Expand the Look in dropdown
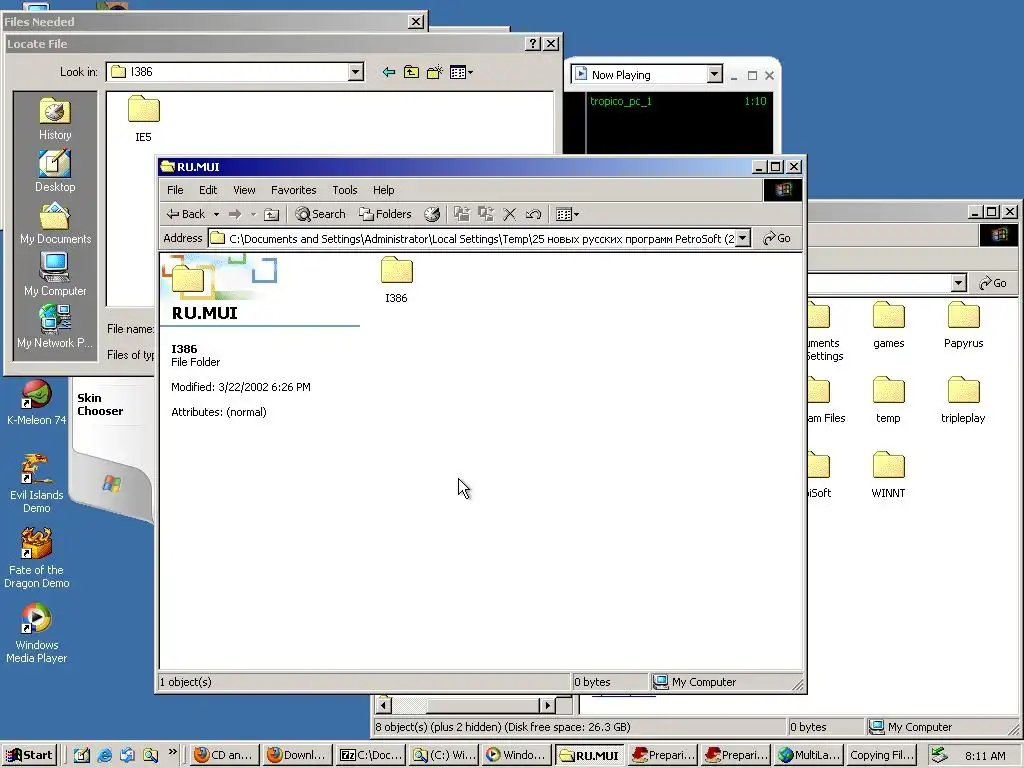 (355, 72)
